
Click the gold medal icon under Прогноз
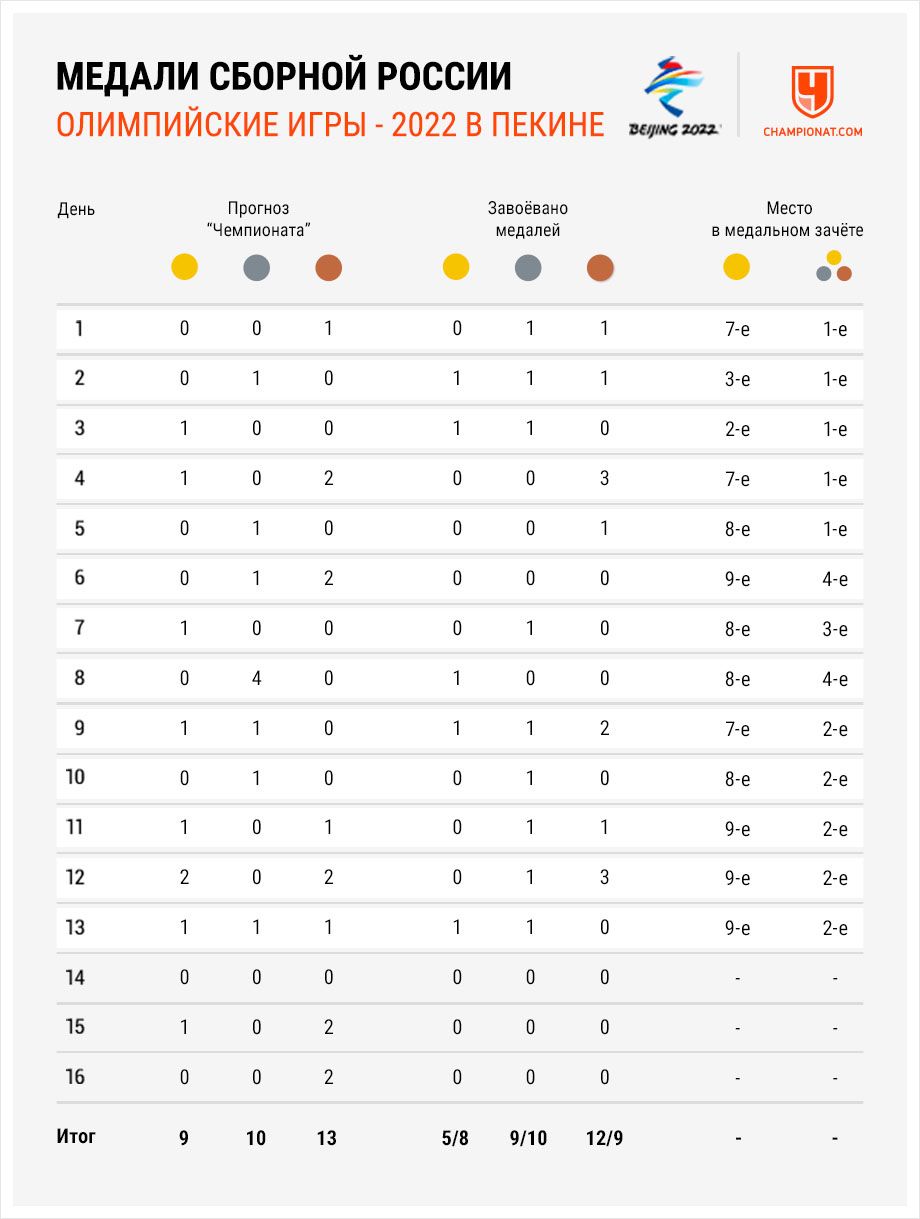coord(184,268)
